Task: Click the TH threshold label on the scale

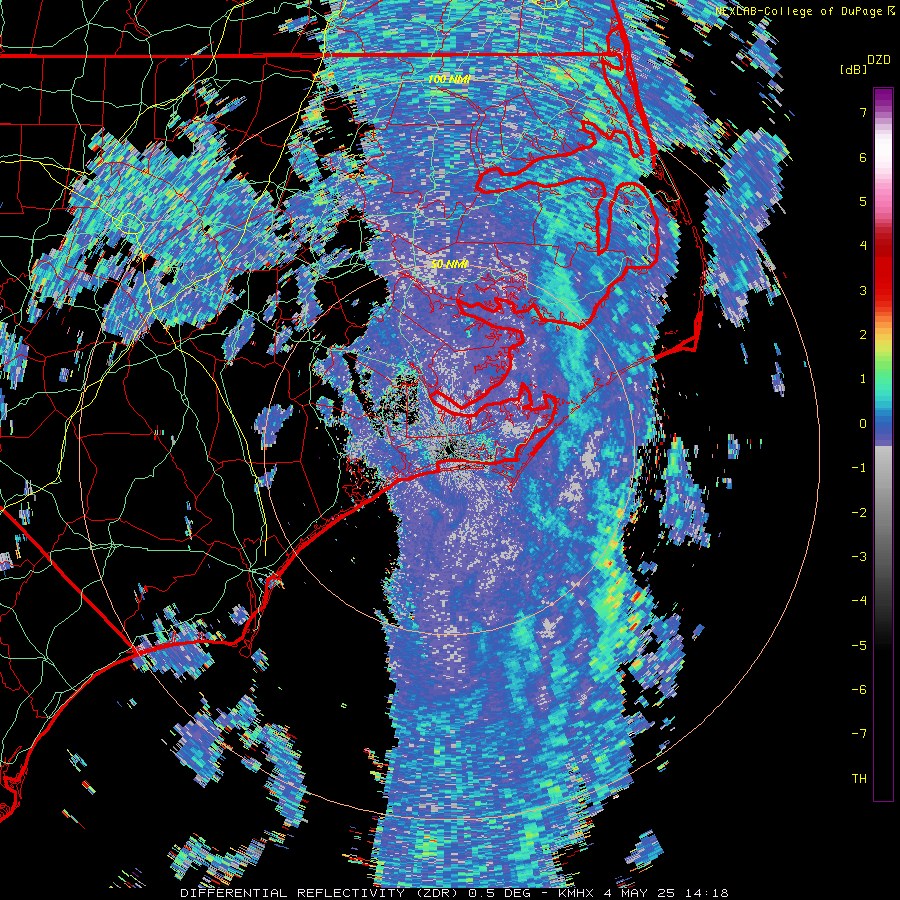Action: click(x=859, y=779)
